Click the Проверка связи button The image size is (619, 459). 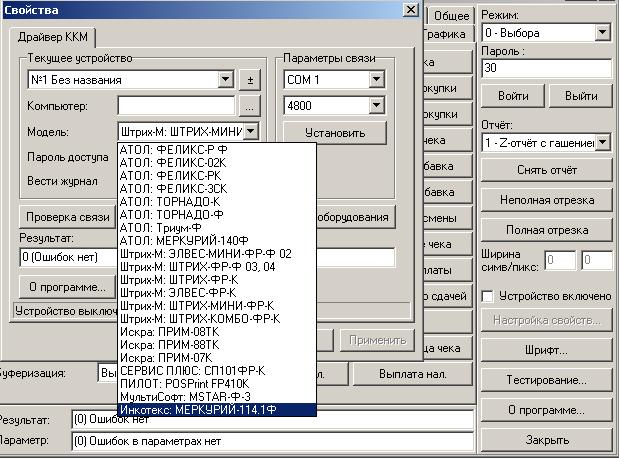(x=68, y=217)
